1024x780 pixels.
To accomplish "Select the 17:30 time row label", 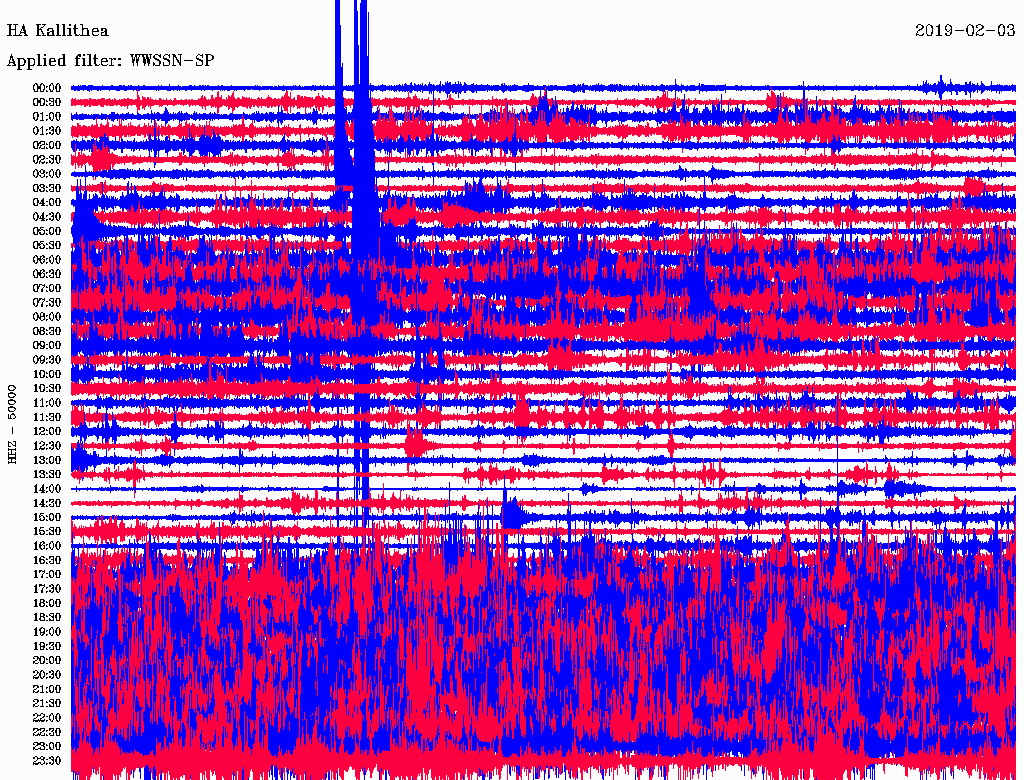I will (x=47, y=589).
